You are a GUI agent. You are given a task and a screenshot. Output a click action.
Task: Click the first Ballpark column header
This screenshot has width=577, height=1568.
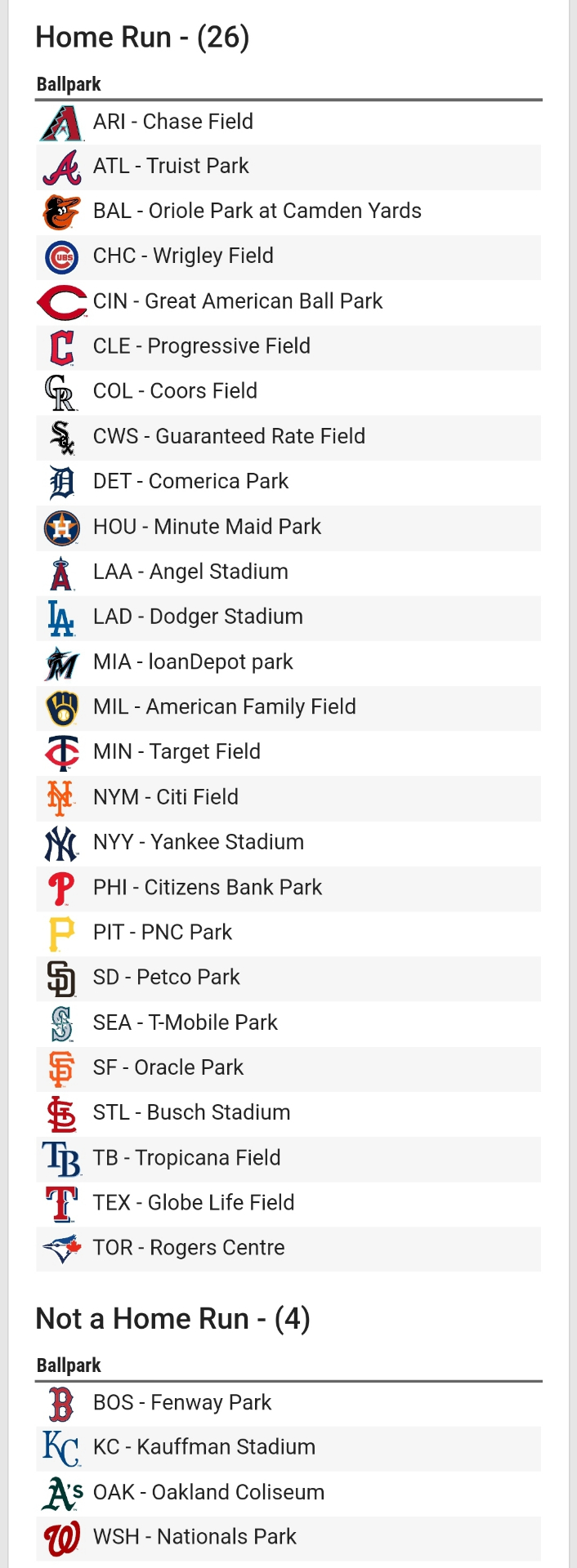69,84
